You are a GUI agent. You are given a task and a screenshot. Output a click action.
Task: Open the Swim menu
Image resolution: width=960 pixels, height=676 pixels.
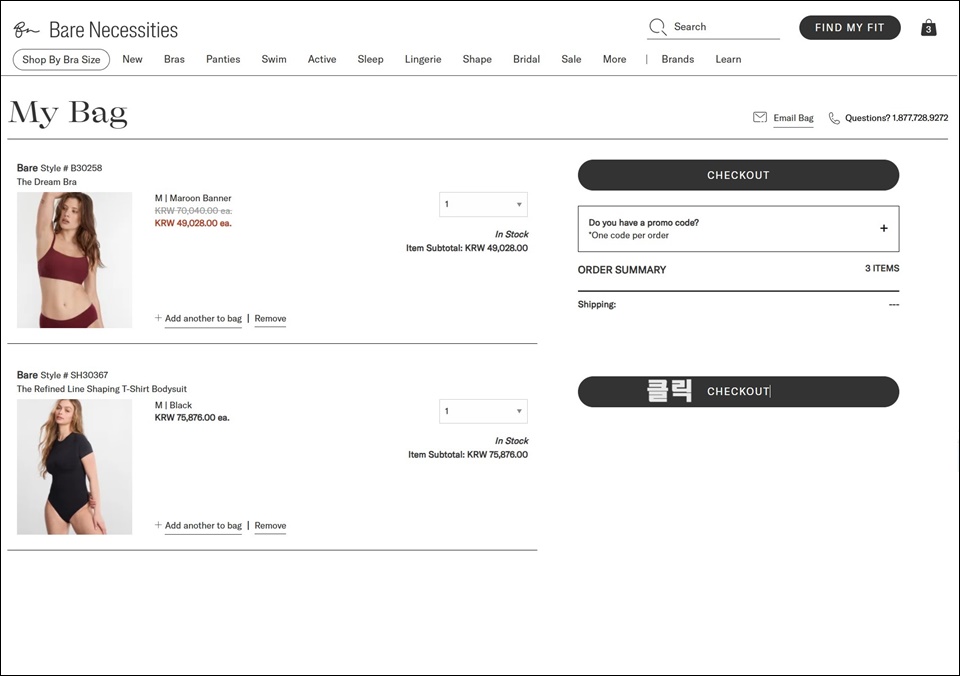[x=274, y=59]
